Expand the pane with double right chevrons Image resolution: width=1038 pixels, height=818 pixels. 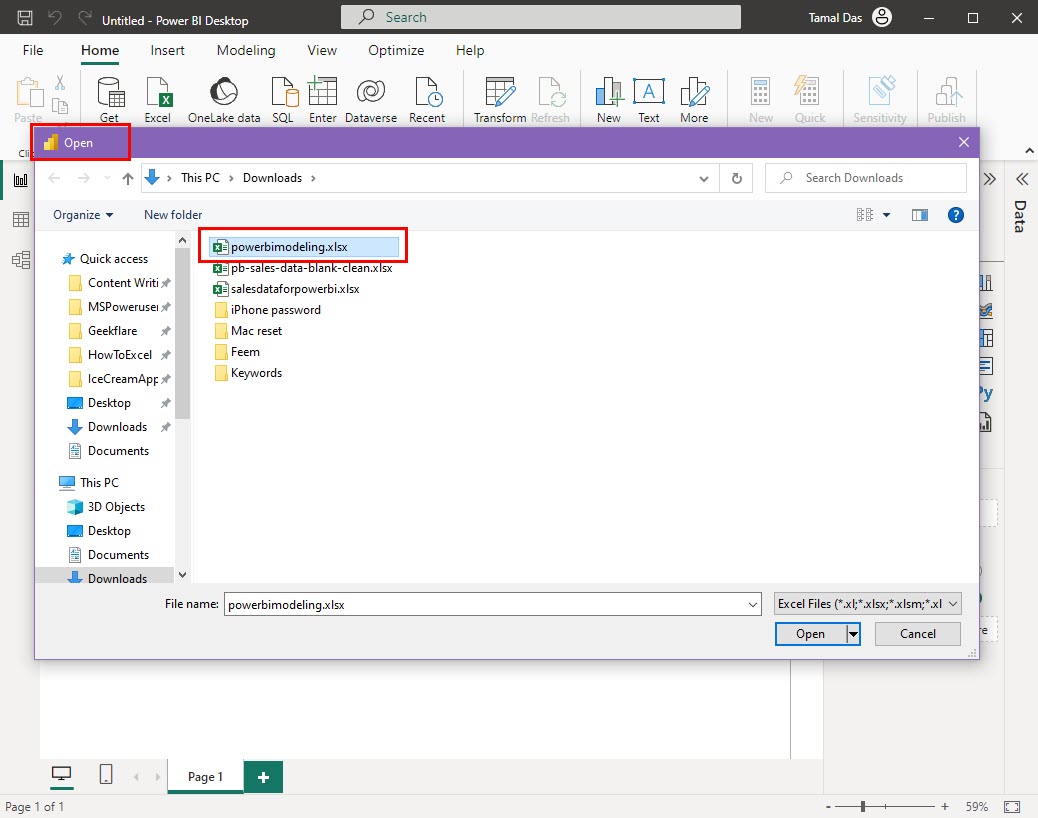click(990, 179)
